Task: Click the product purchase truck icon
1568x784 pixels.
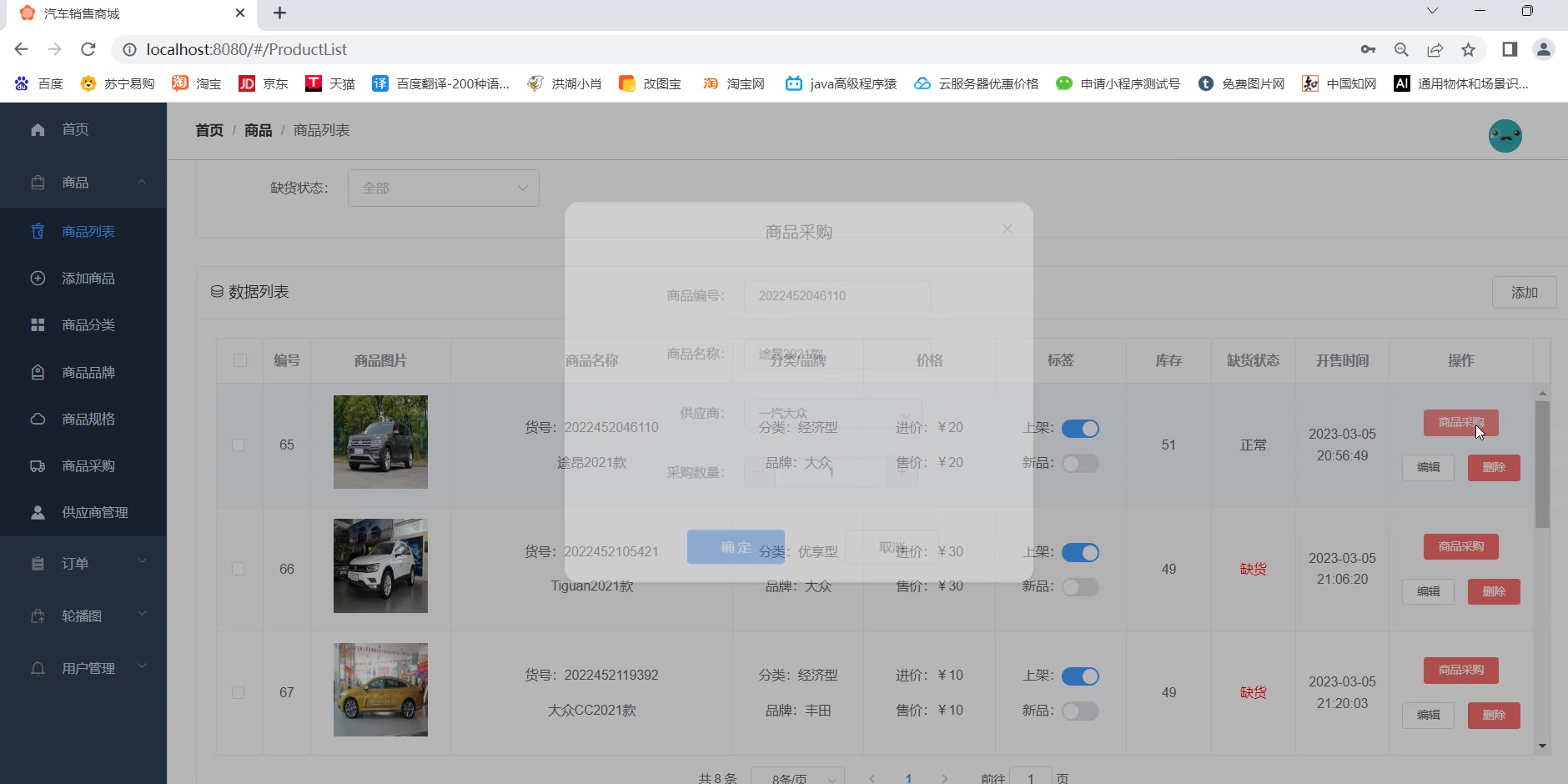Action: click(x=38, y=466)
